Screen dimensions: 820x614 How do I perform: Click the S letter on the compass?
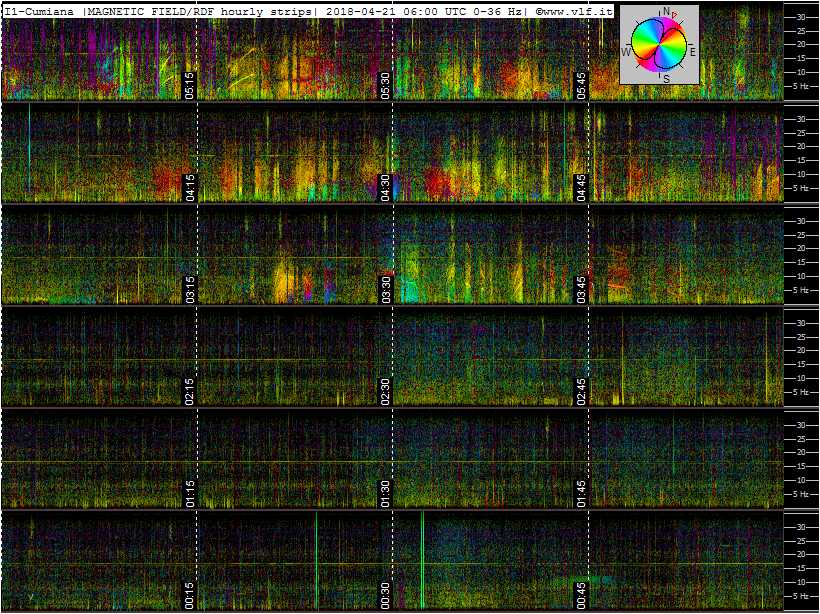(x=666, y=78)
